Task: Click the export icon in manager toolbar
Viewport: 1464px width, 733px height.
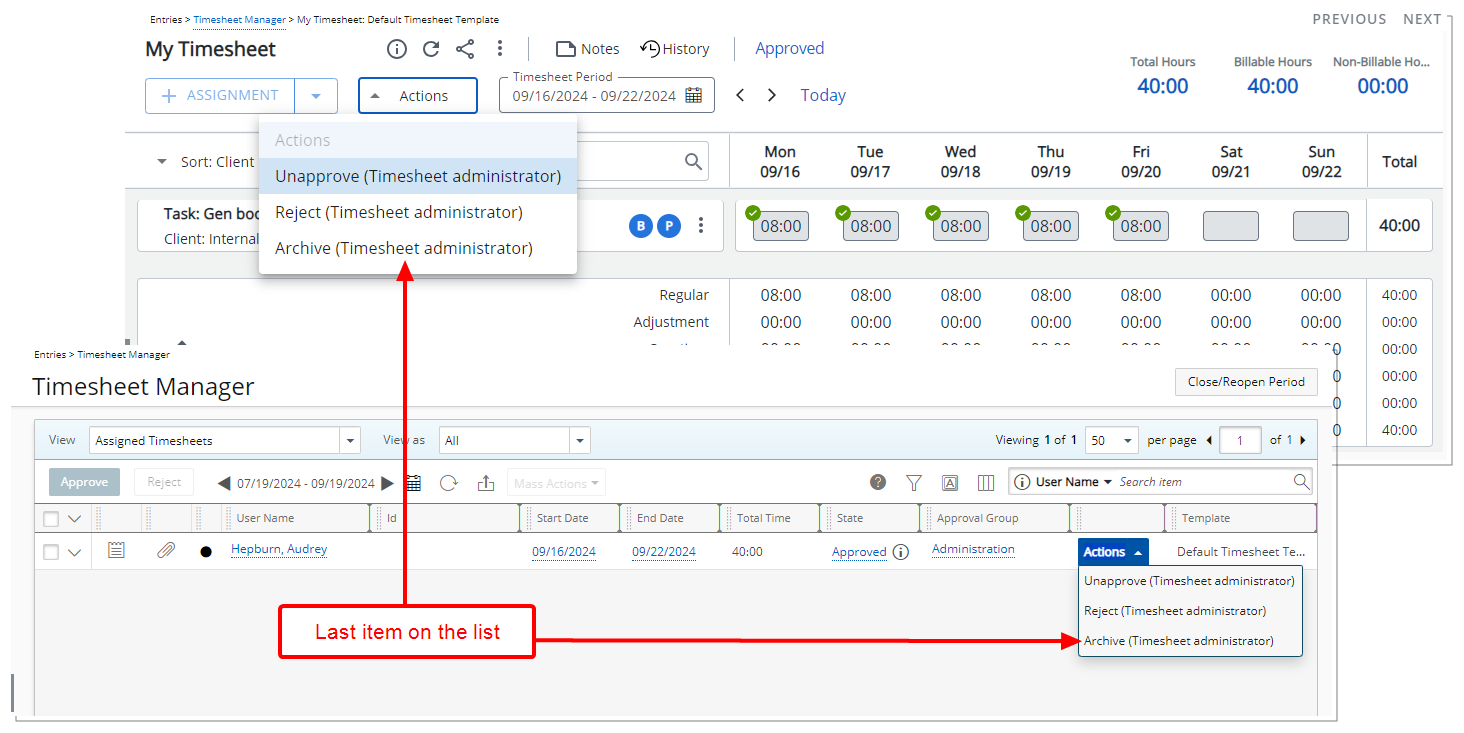Action: tap(486, 483)
